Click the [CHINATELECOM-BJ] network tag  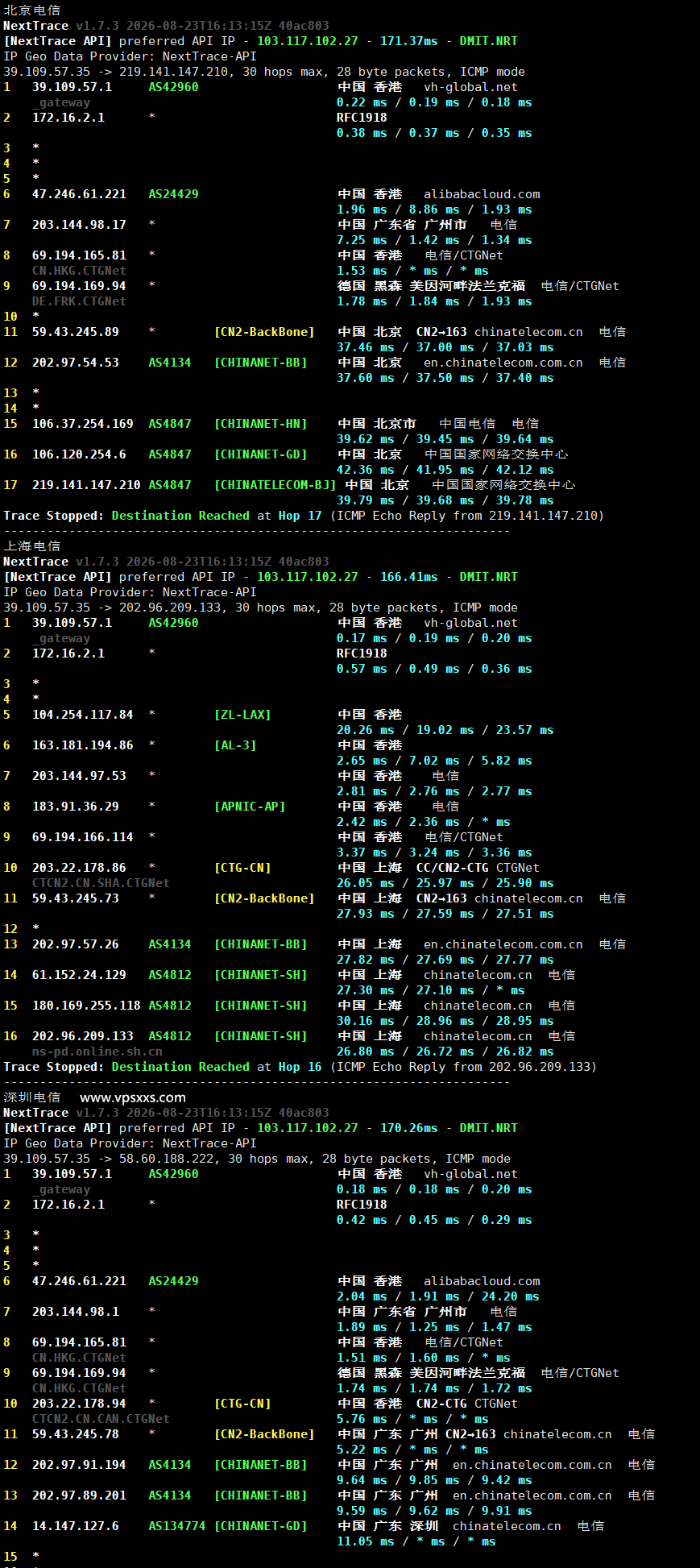tap(275, 485)
